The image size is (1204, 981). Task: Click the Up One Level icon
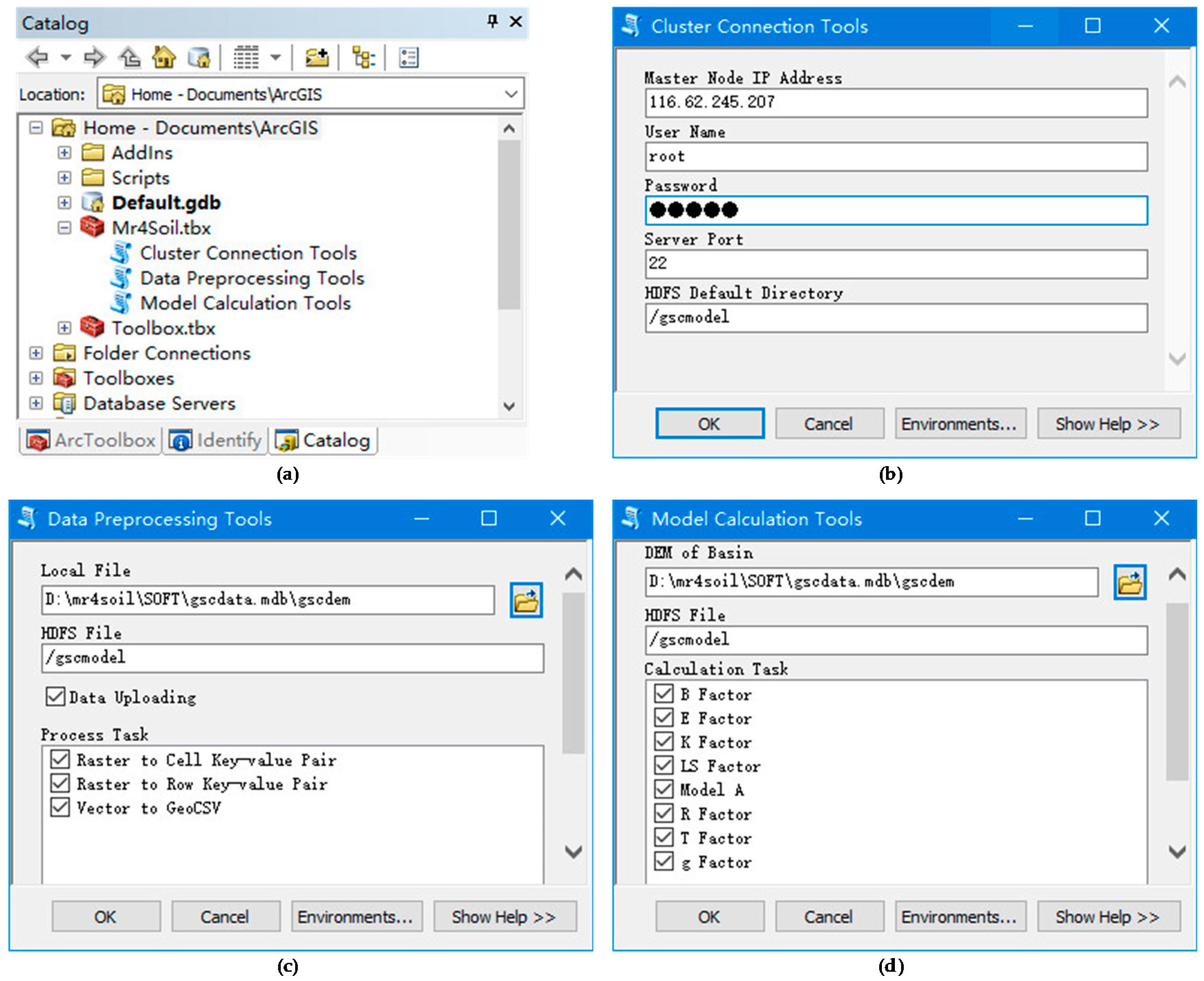[130, 57]
